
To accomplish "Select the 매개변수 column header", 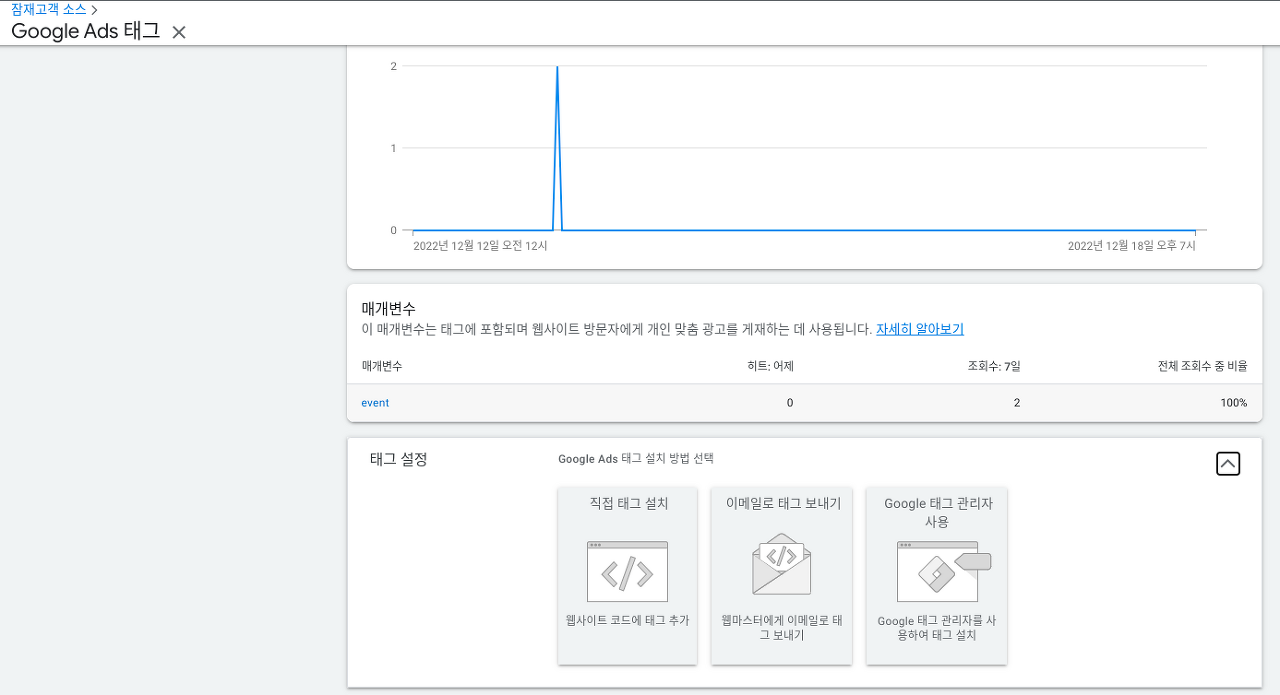I will click(382, 367).
